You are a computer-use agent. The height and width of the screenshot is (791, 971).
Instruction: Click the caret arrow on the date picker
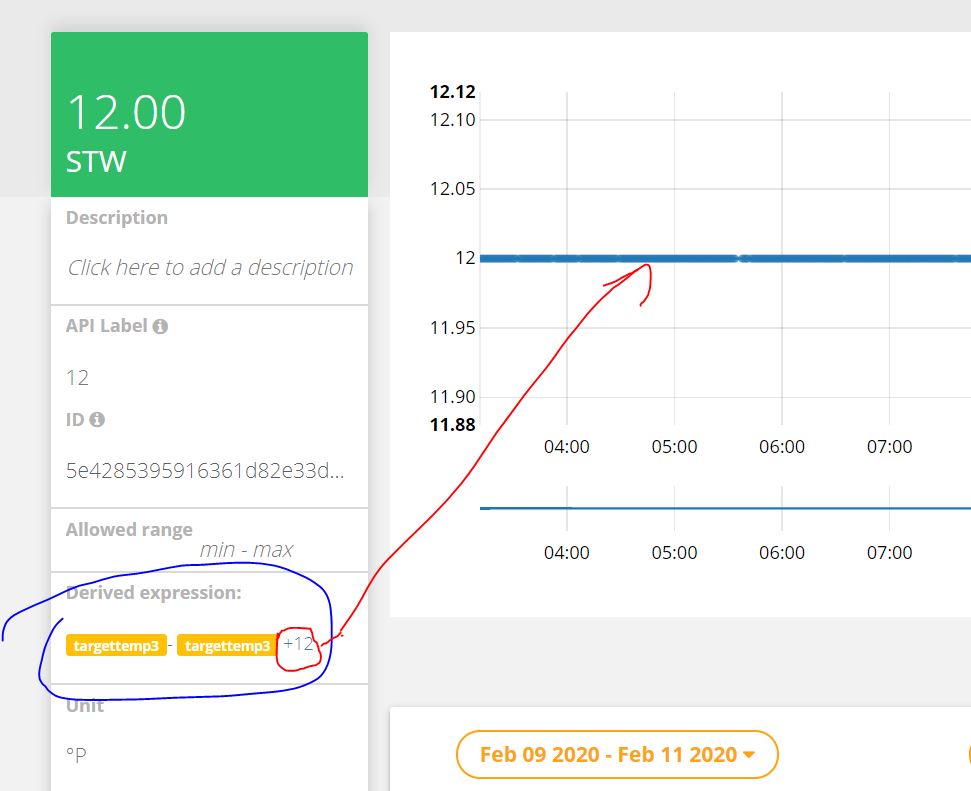pos(749,756)
